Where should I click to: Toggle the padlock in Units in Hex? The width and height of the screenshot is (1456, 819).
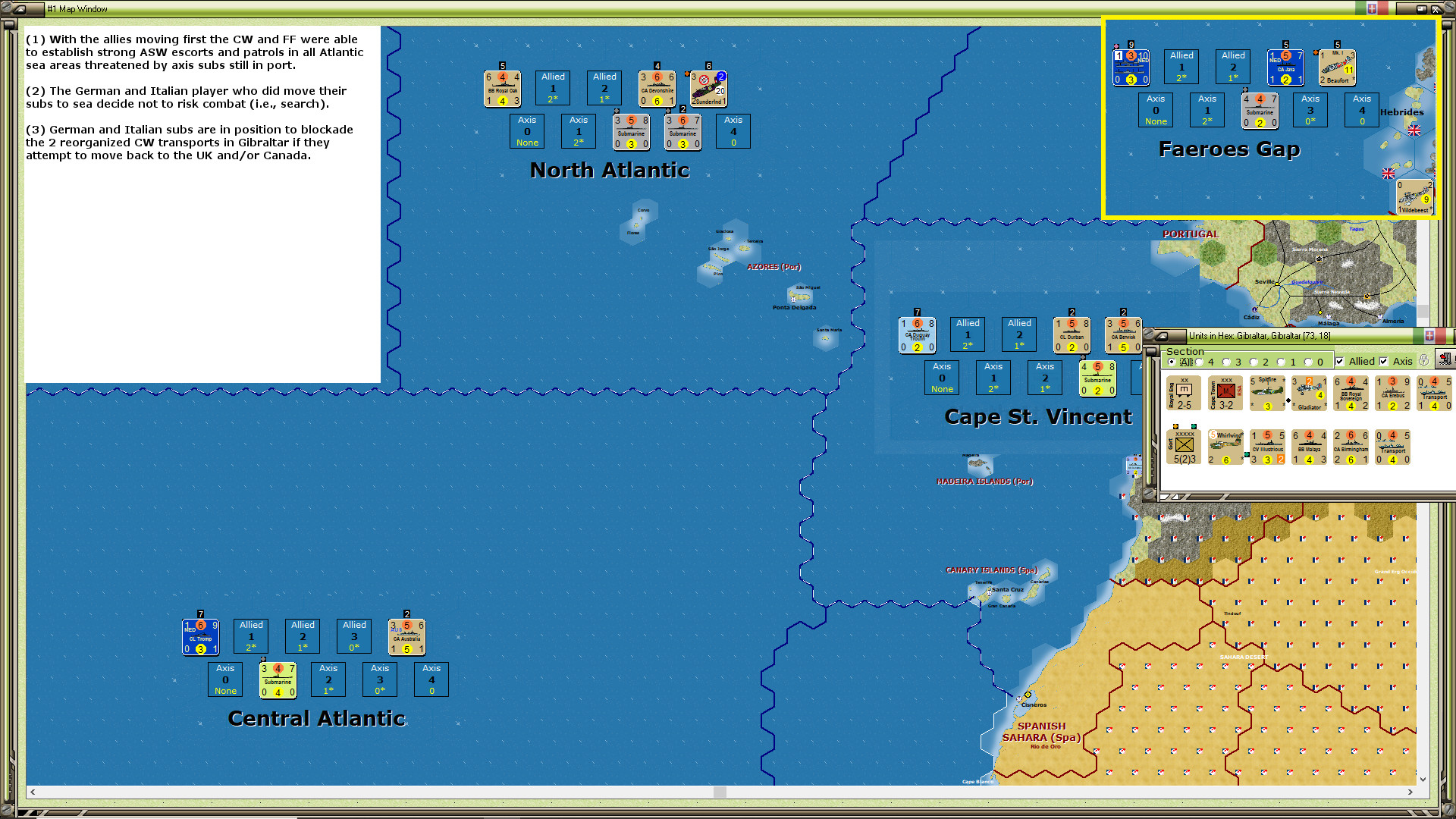pyautogui.click(x=1424, y=361)
